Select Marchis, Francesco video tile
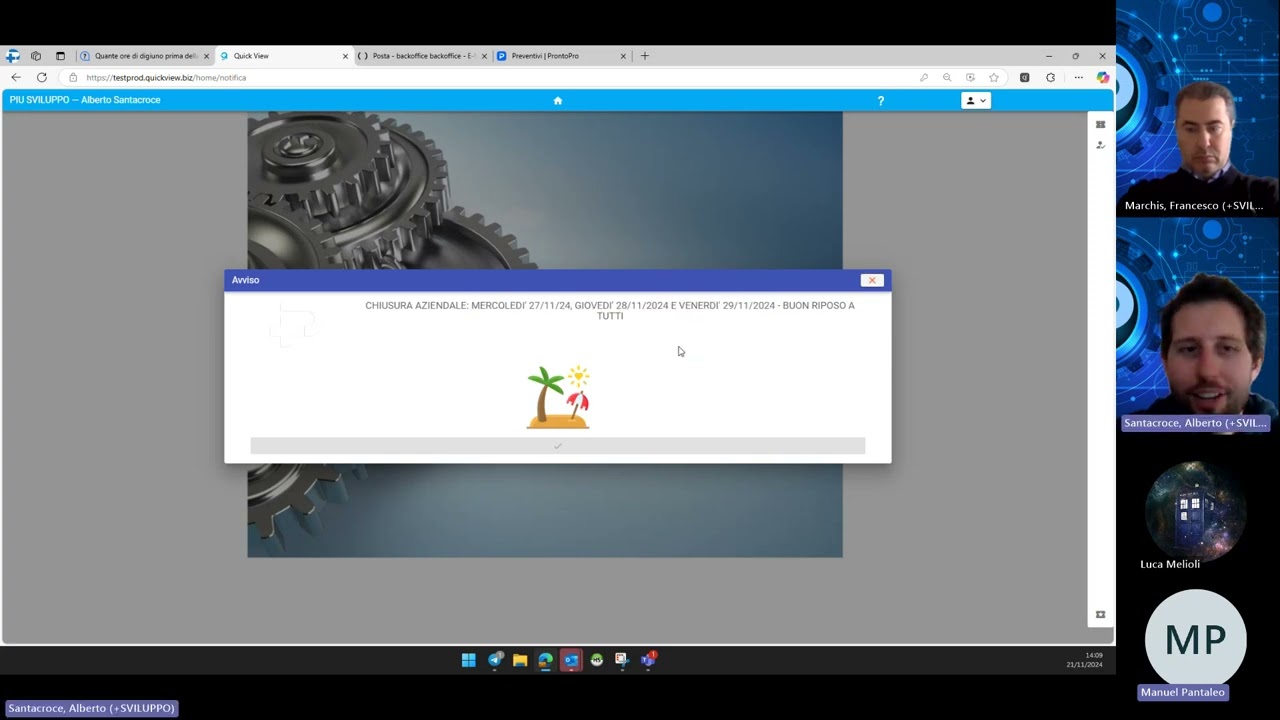Viewport: 1280px width, 720px height. click(1197, 107)
